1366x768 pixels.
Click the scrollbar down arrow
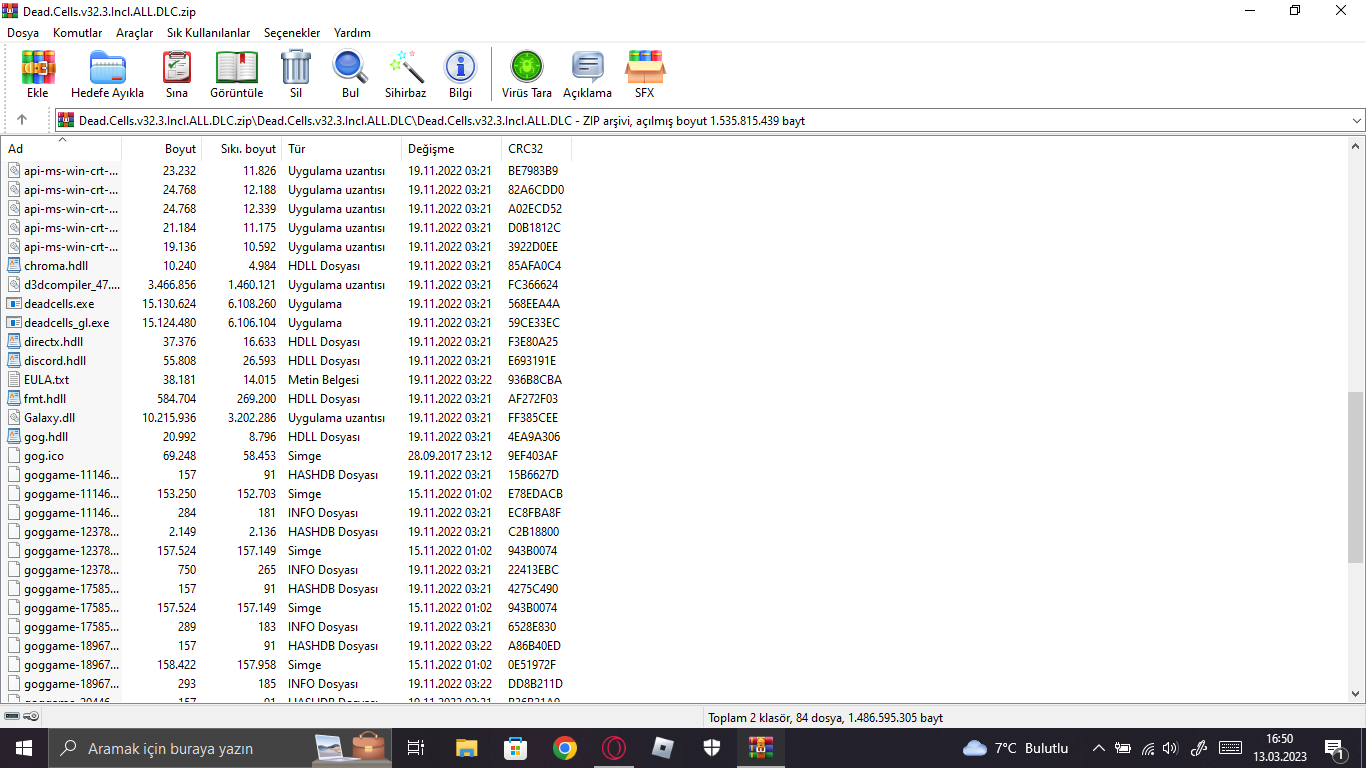point(1356,693)
